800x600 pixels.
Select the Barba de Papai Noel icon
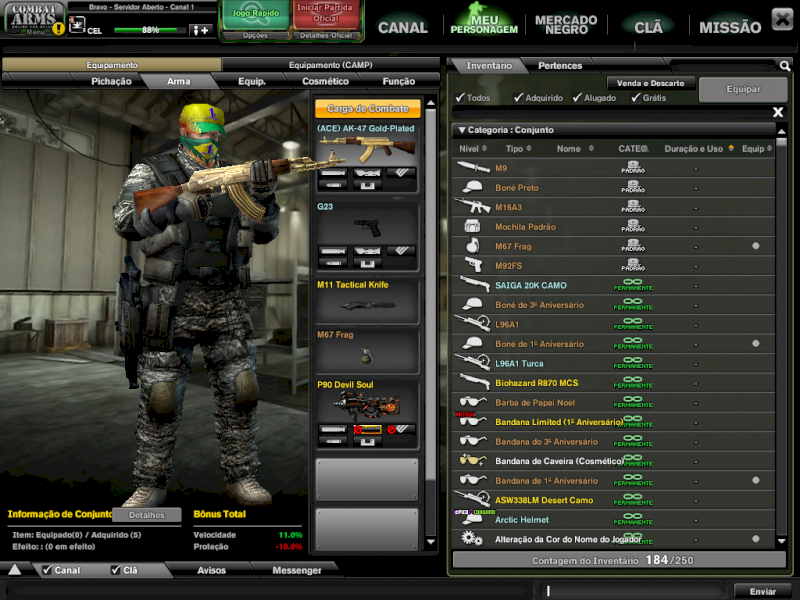[x=472, y=402]
